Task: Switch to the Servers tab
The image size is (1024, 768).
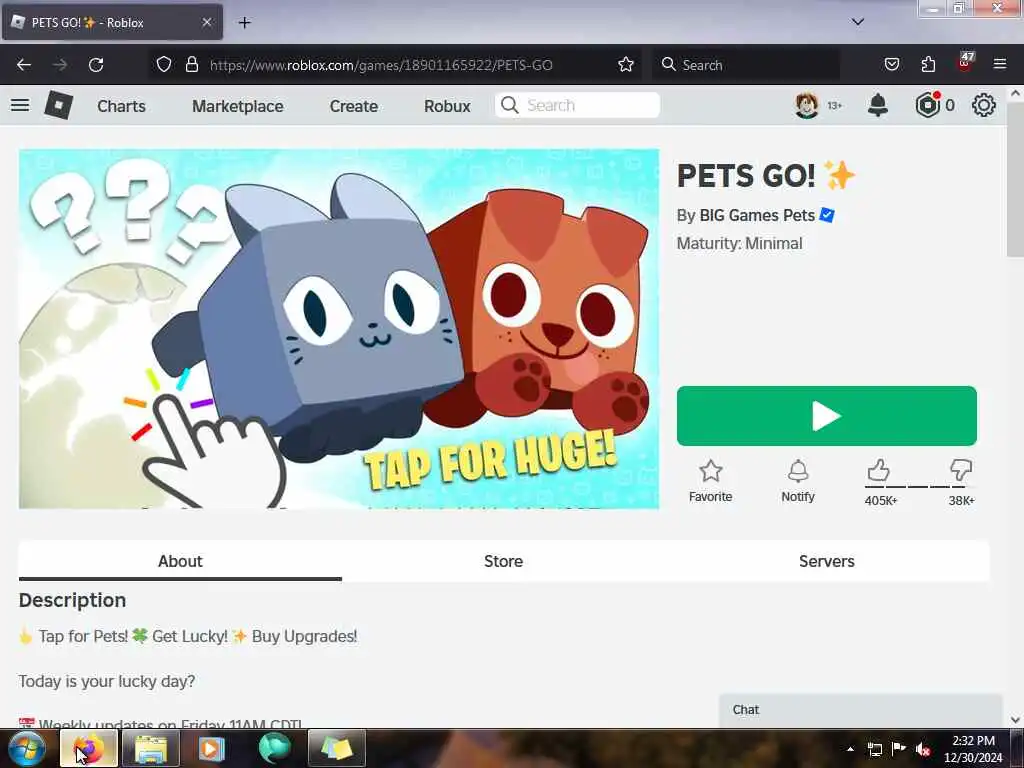Action: (827, 561)
